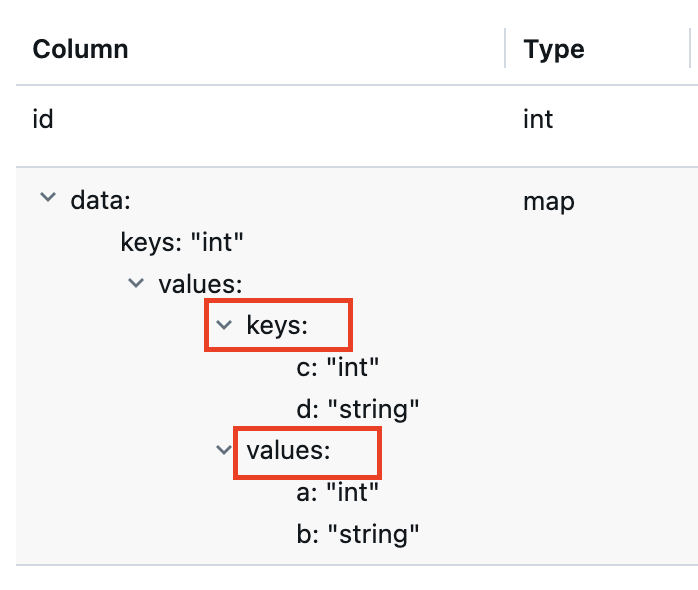Select the id row
The image size is (698, 590).
[357, 119]
